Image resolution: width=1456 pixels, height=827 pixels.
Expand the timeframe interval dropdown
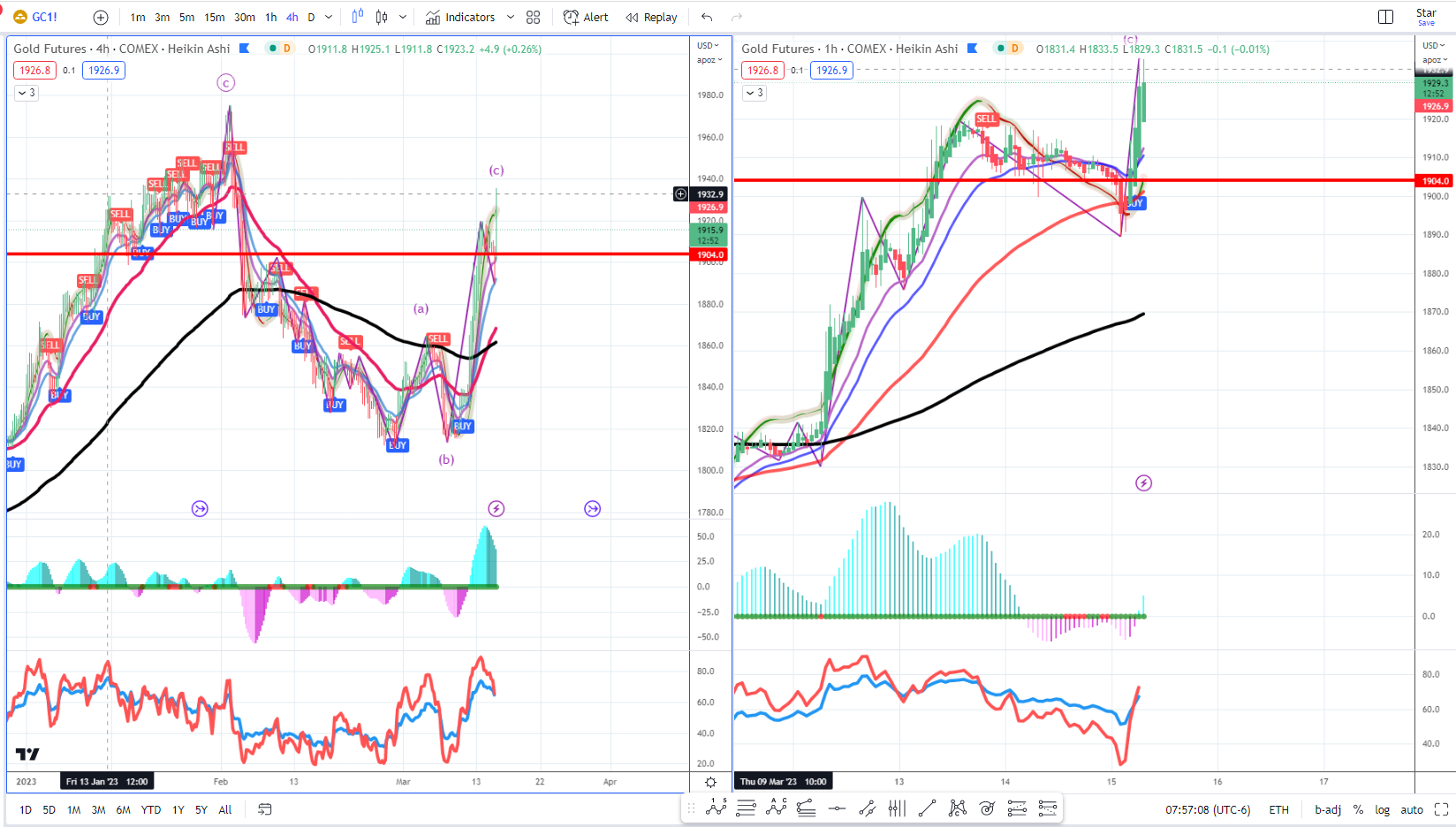click(x=330, y=17)
